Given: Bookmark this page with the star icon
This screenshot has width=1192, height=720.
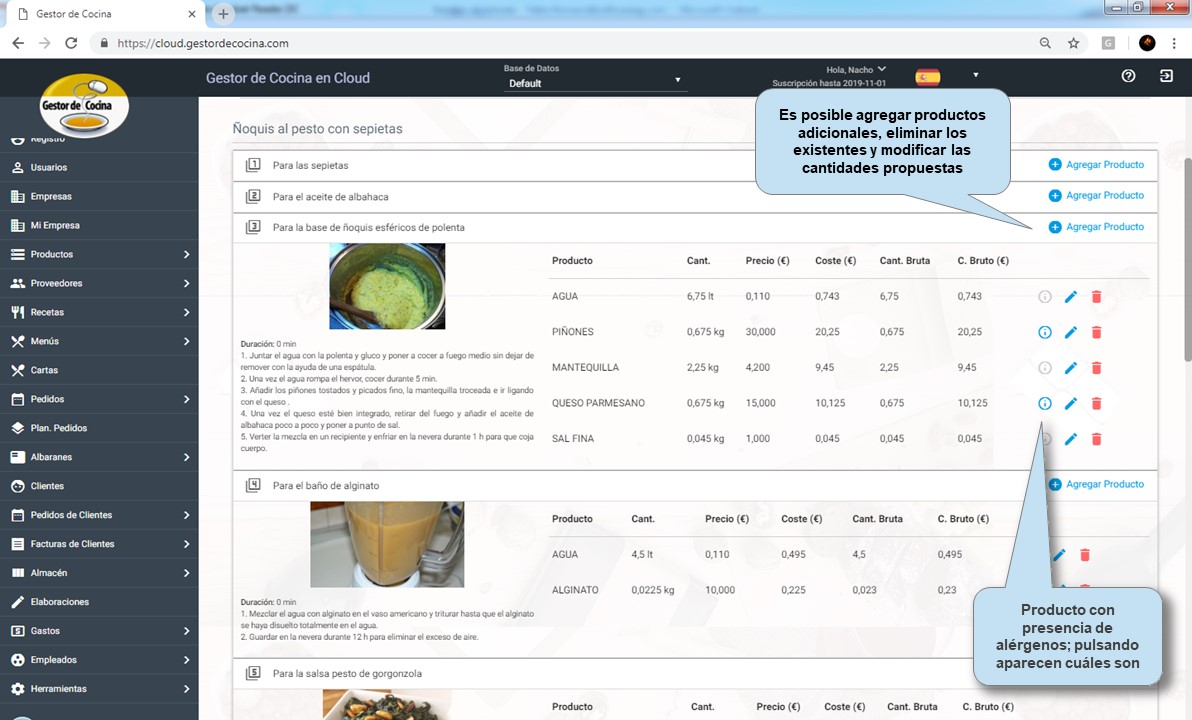Looking at the screenshot, I should (1073, 43).
